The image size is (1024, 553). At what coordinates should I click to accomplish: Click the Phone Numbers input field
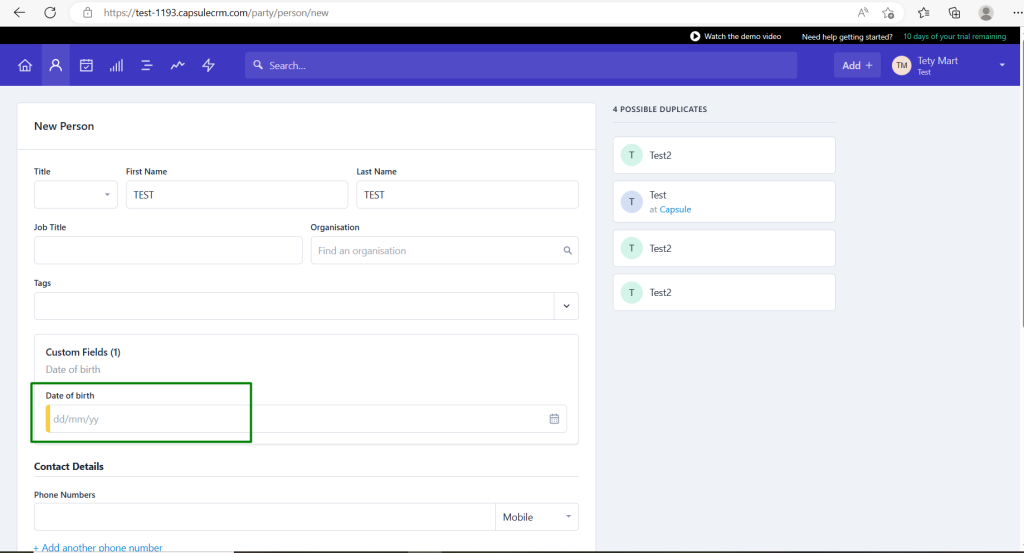264,517
